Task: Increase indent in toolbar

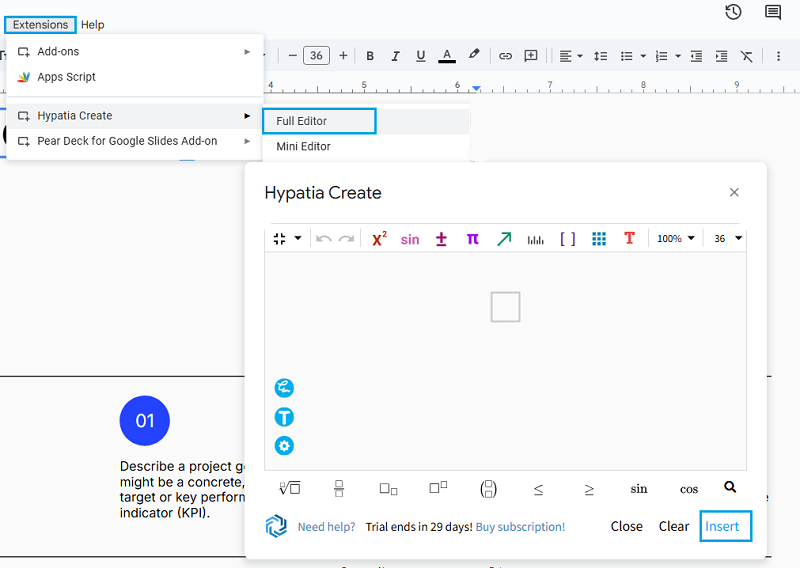Action: (x=721, y=56)
